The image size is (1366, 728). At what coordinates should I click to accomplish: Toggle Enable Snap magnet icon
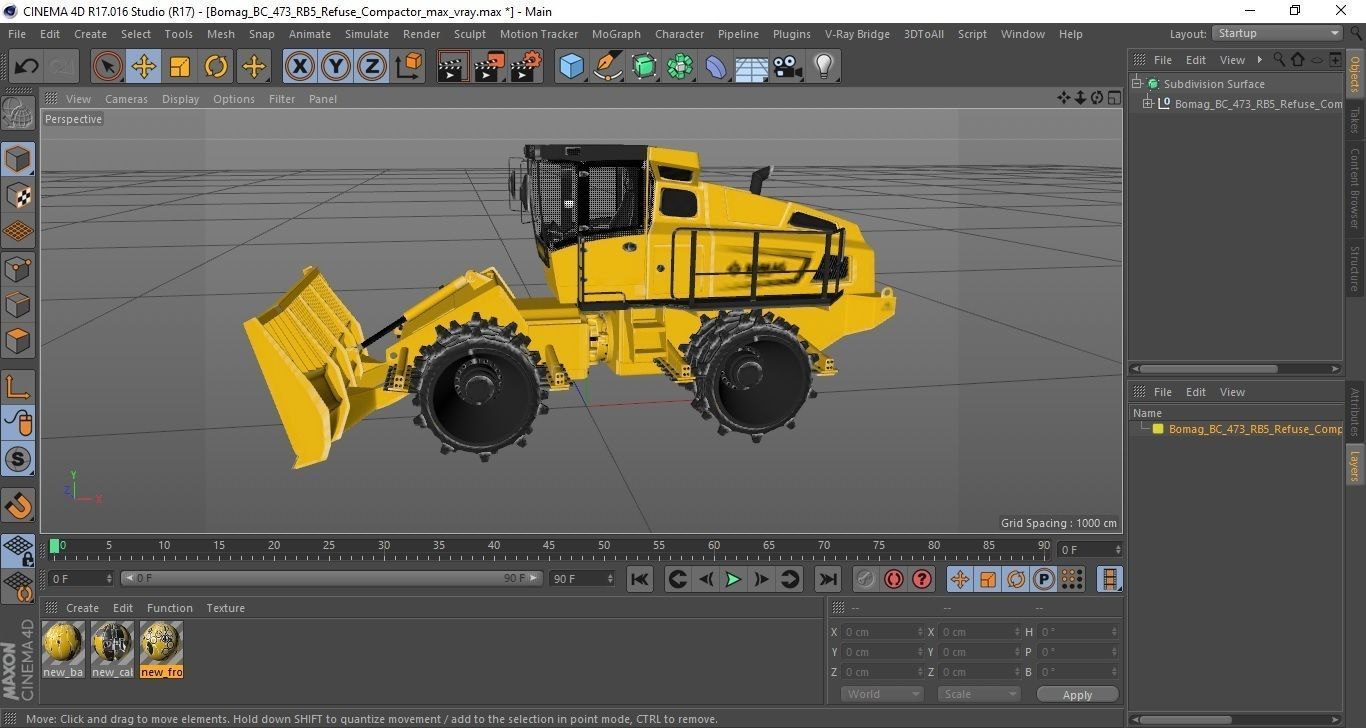[18, 505]
